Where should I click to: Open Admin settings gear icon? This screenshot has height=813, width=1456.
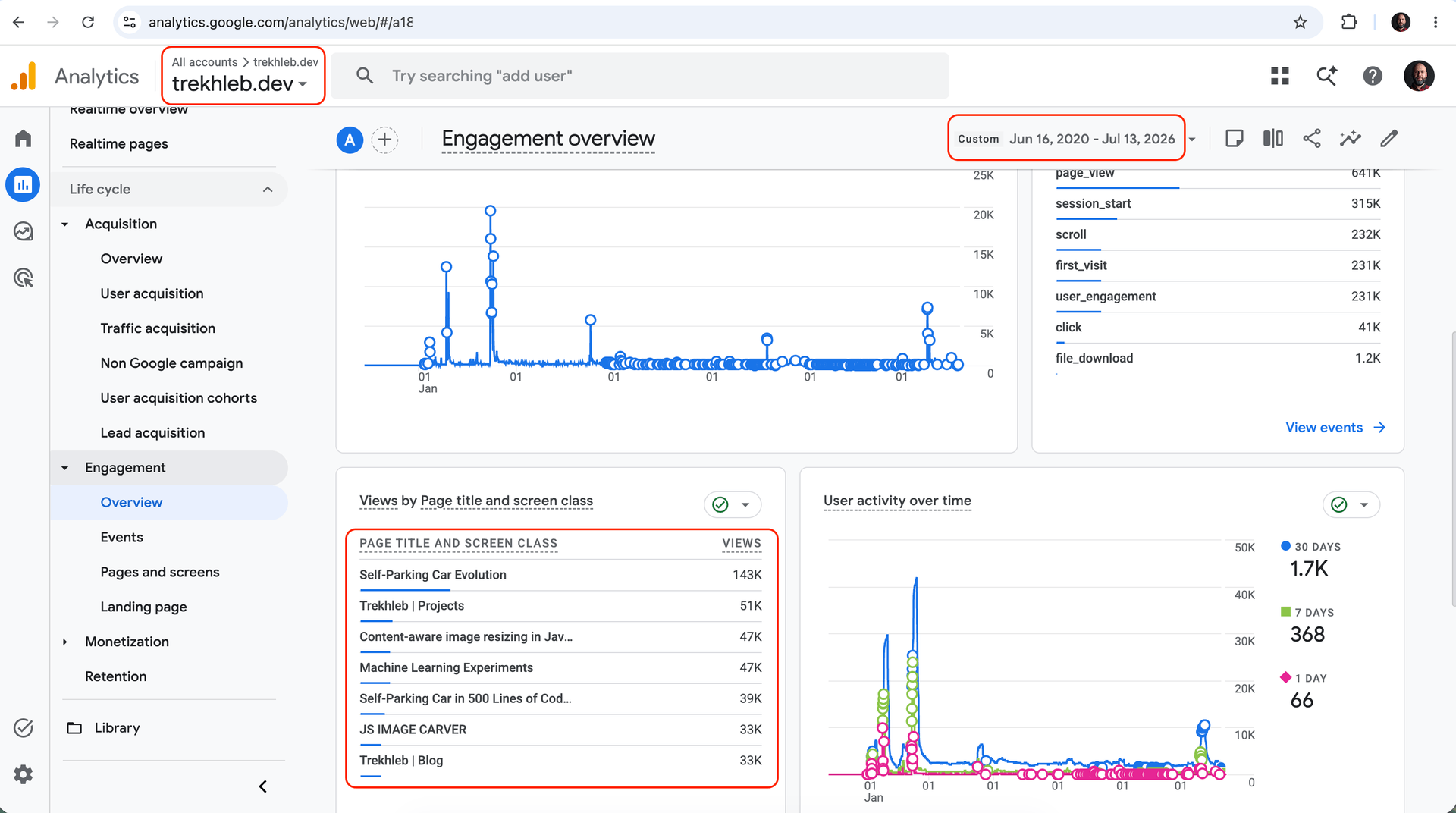(x=23, y=774)
